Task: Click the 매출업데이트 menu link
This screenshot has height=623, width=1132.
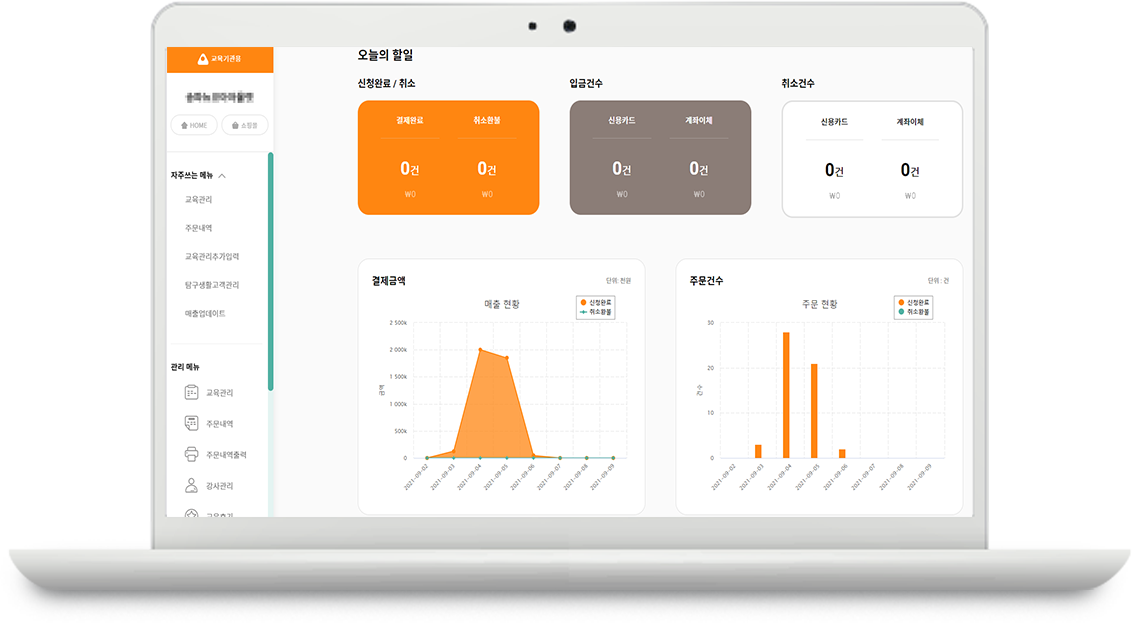Action: coord(205,314)
